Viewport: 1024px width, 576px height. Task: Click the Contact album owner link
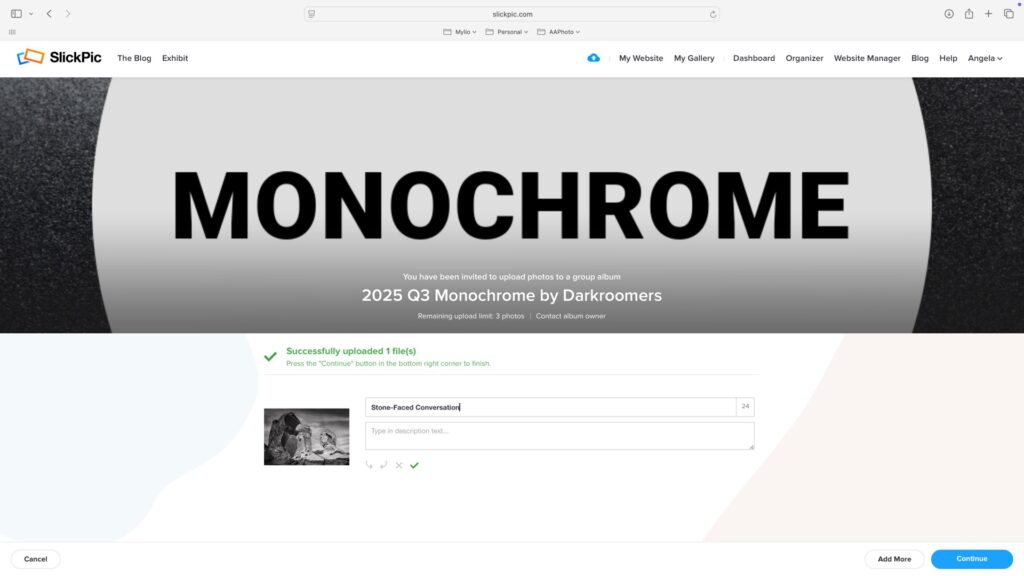(x=570, y=316)
